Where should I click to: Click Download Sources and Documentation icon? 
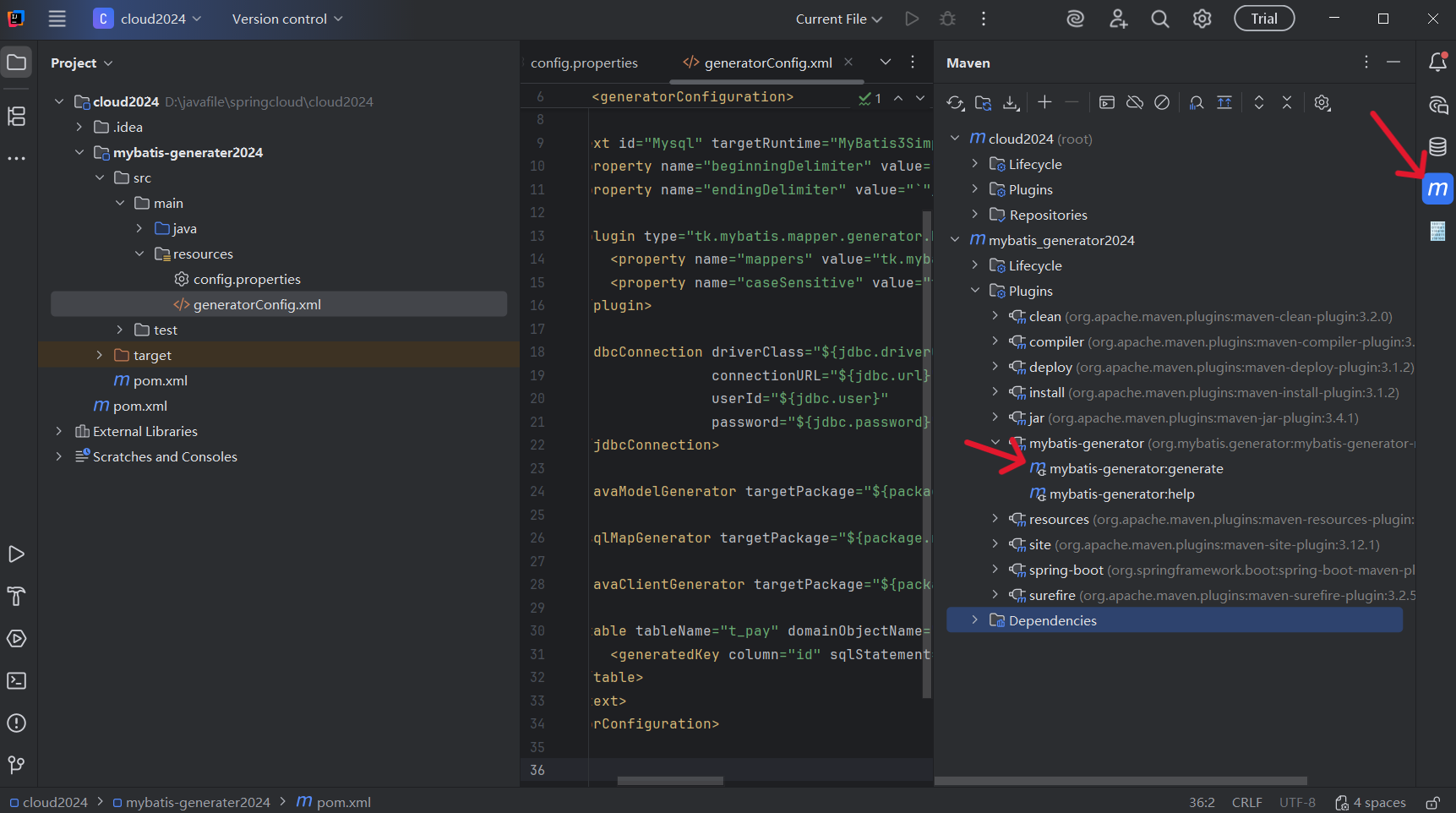coord(1011,102)
